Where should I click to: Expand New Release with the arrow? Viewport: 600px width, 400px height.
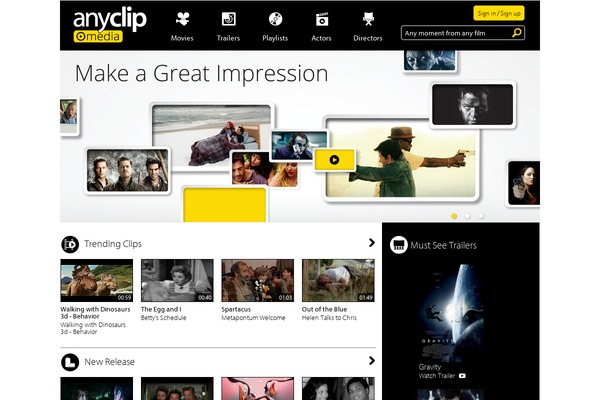(372, 361)
